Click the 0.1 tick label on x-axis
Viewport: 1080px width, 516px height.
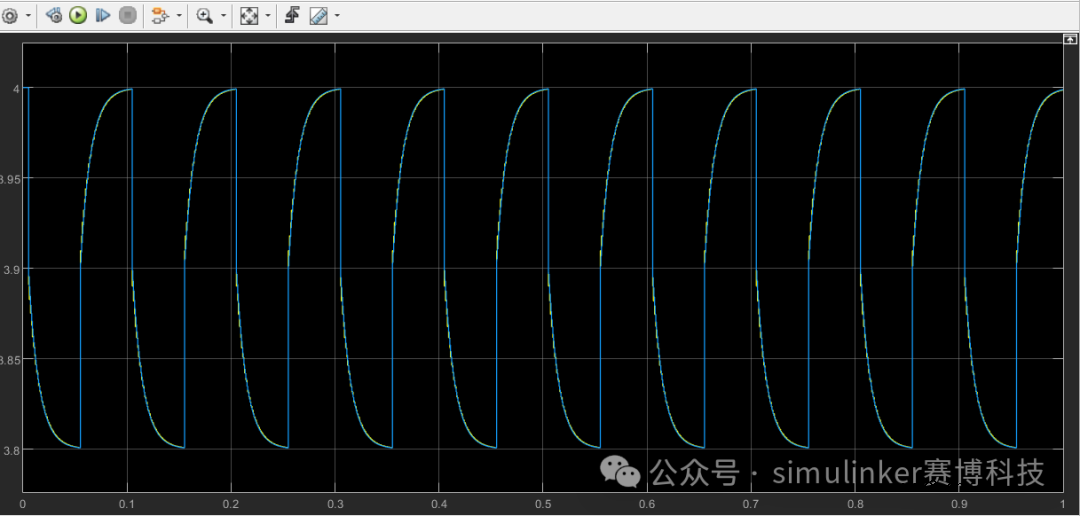click(x=126, y=503)
